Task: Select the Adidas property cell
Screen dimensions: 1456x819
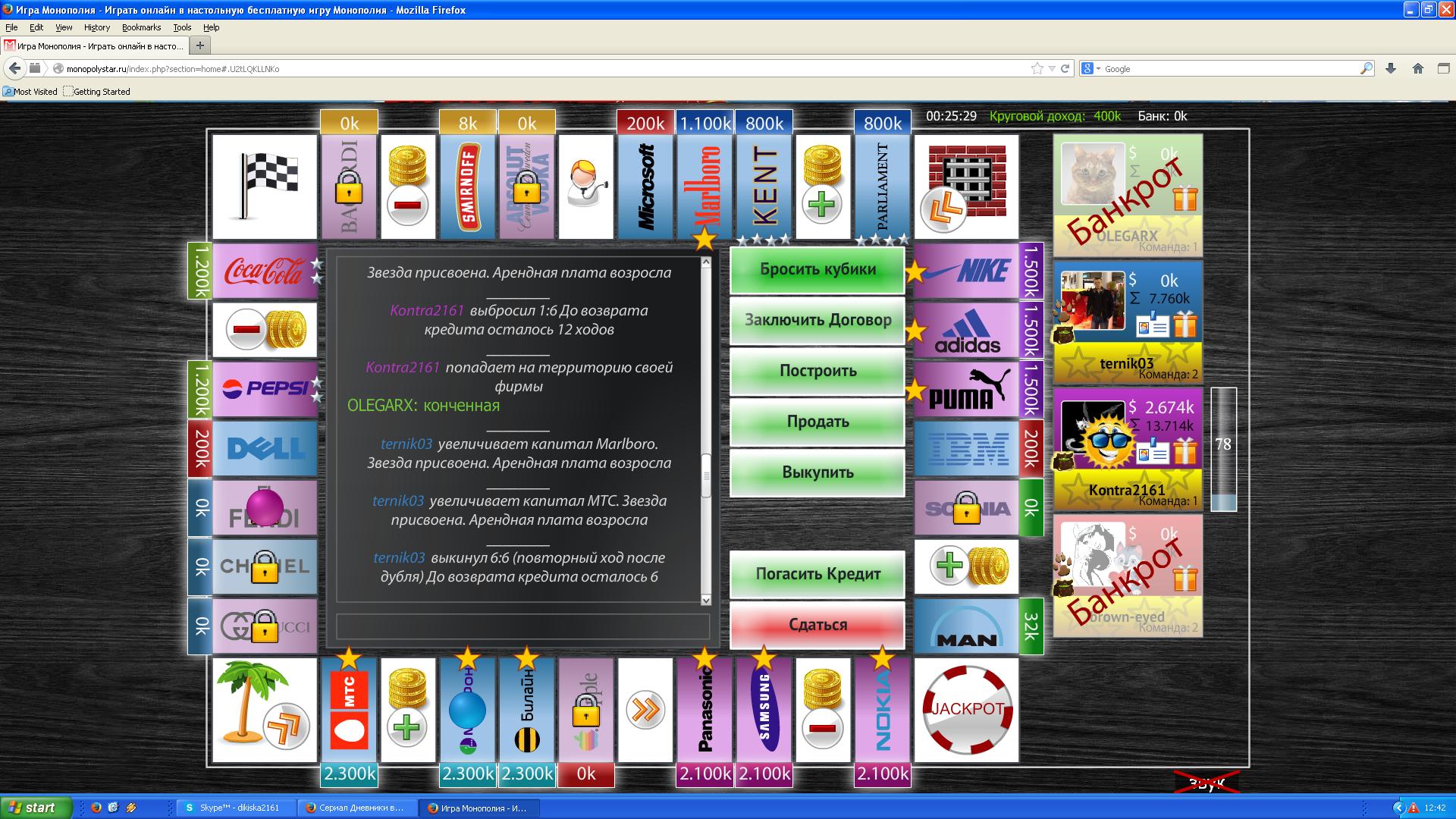Action: 967,331
